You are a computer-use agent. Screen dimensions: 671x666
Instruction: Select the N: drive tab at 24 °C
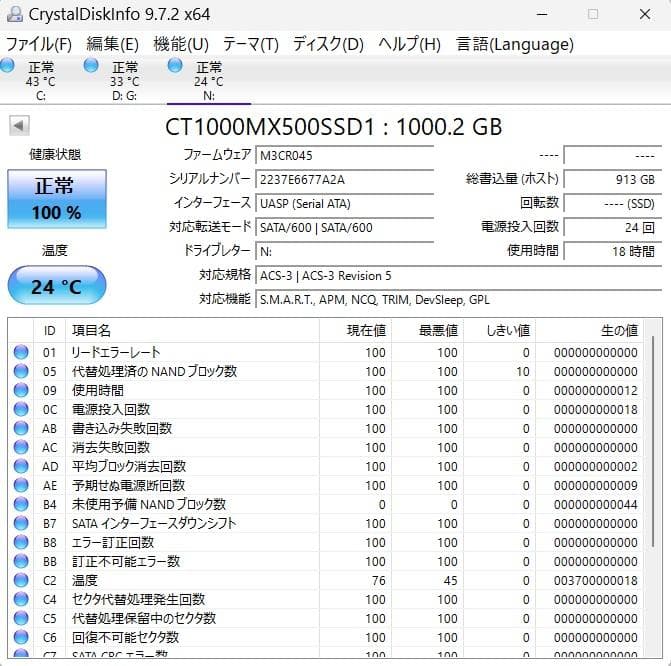208,80
